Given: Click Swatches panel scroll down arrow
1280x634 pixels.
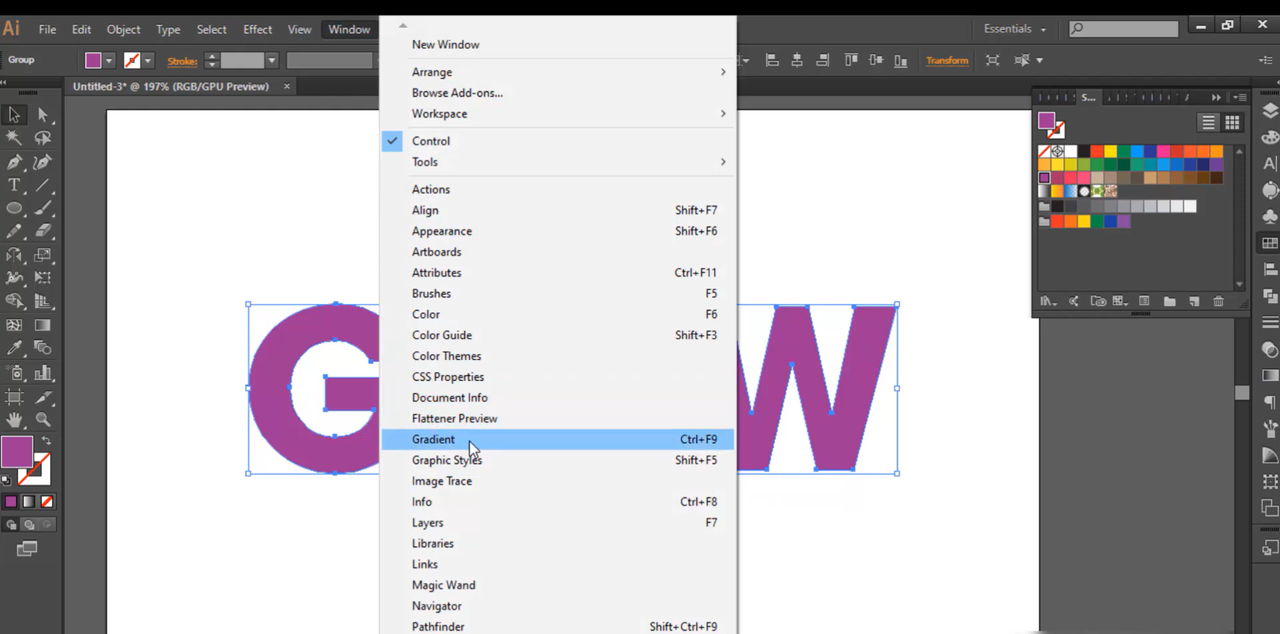Looking at the screenshot, I should point(1240,284).
